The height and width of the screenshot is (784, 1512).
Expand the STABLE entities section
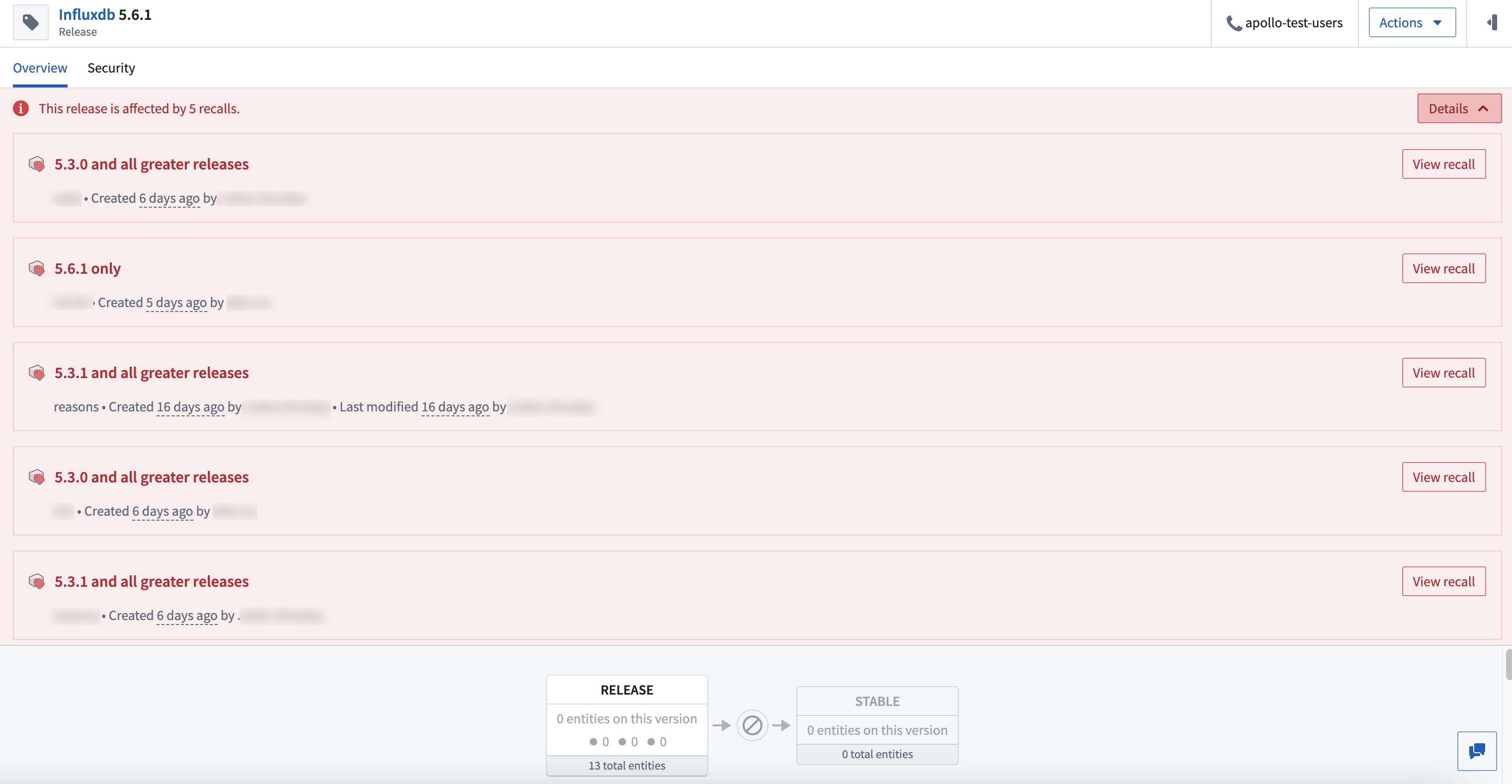click(x=876, y=753)
